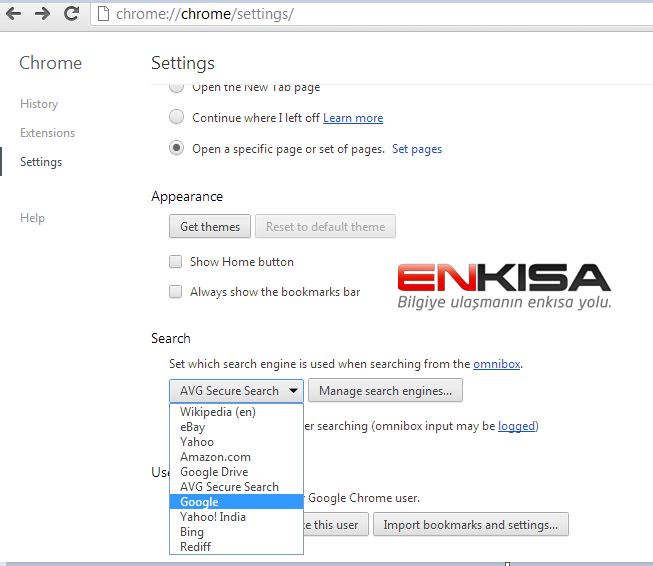
Task: Choose Bing from the search list
Action: click(x=236, y=532)
